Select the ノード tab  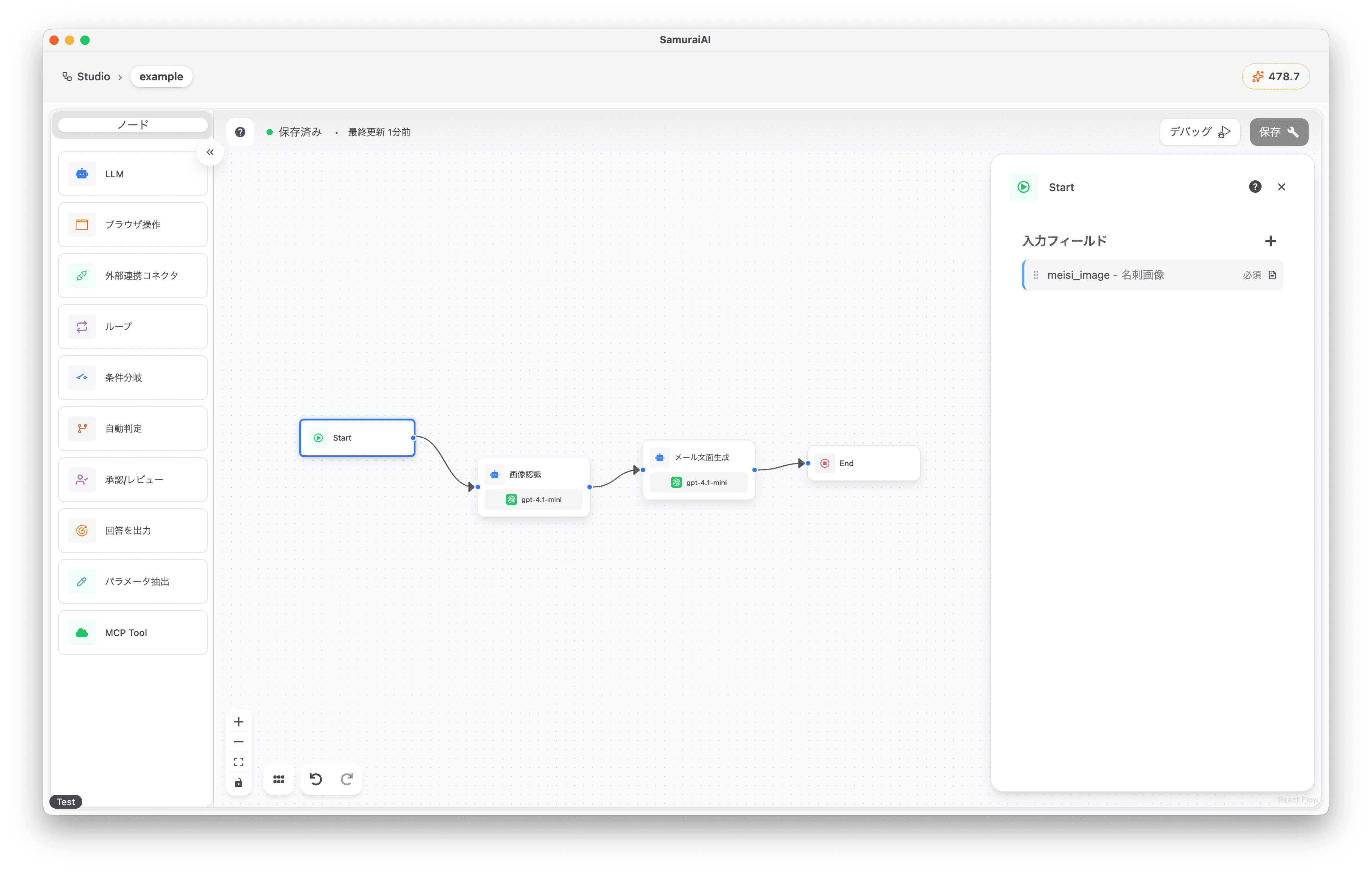coord(133,125)
